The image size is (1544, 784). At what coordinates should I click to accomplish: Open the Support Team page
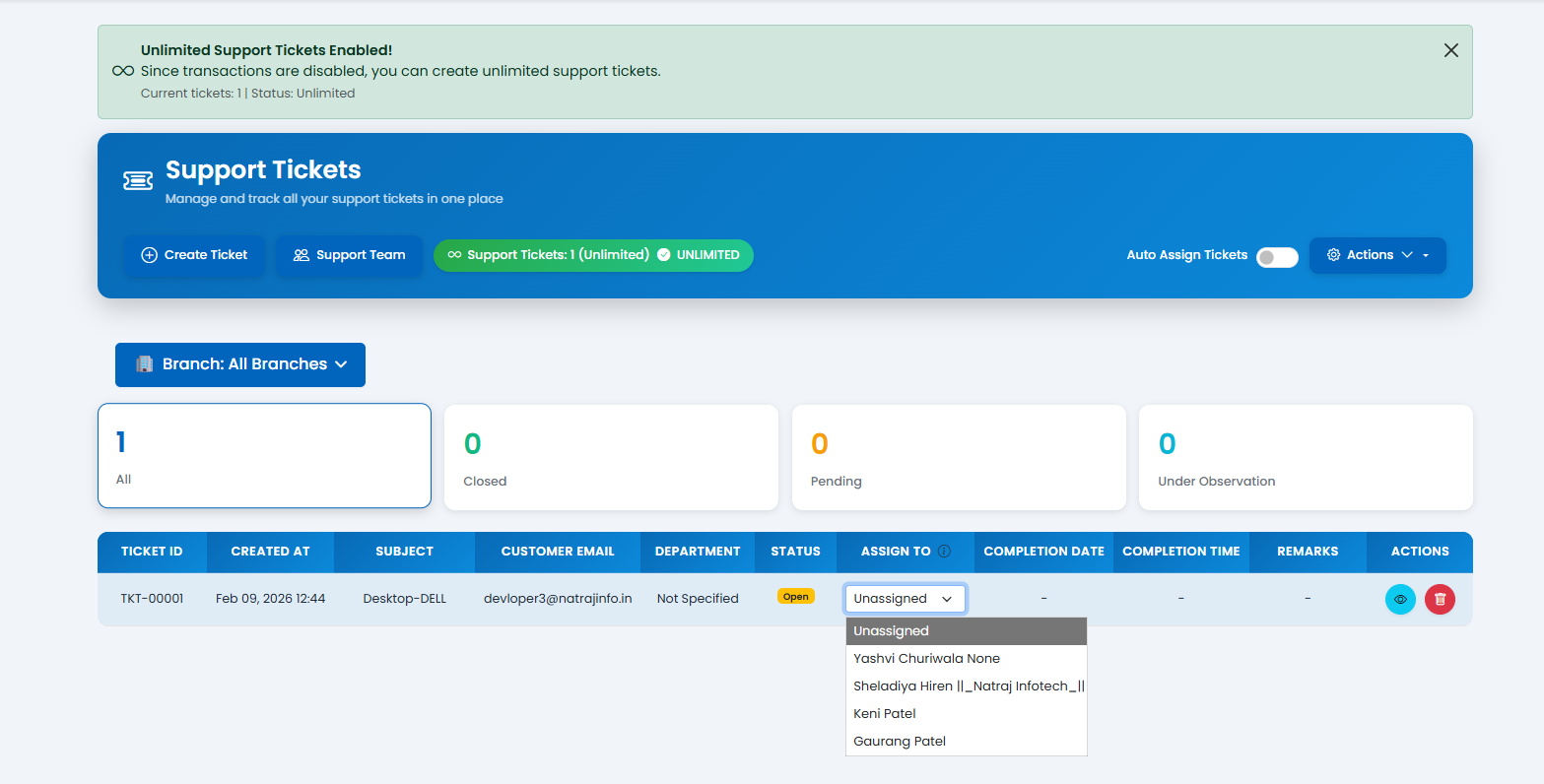(349, 255)
